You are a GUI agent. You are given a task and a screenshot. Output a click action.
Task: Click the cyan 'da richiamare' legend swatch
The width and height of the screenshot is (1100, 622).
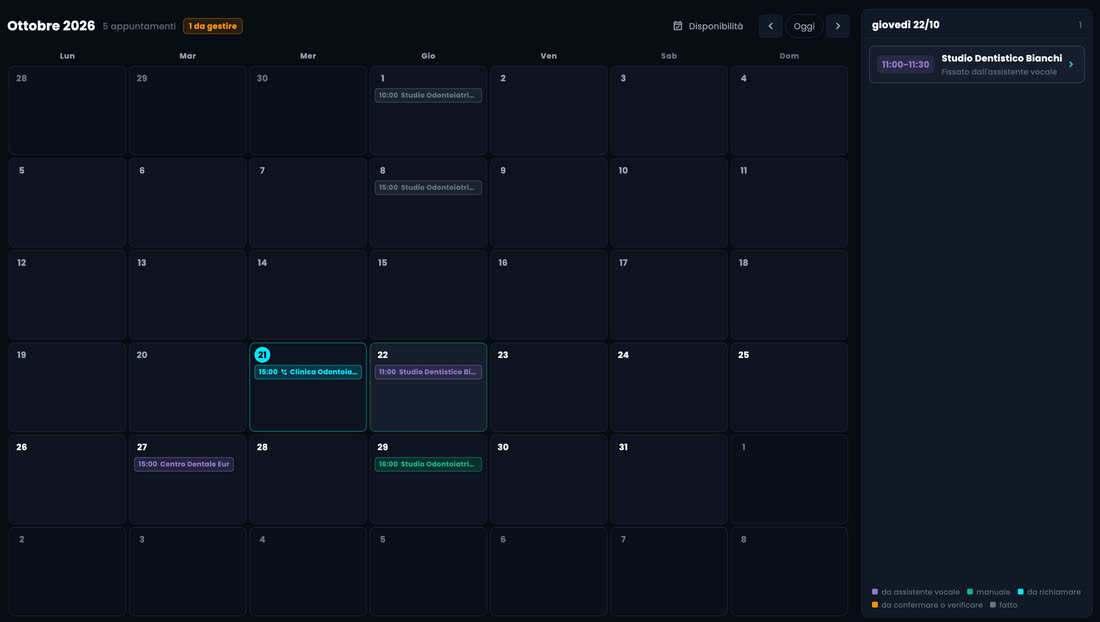(x=1021, y=592)
